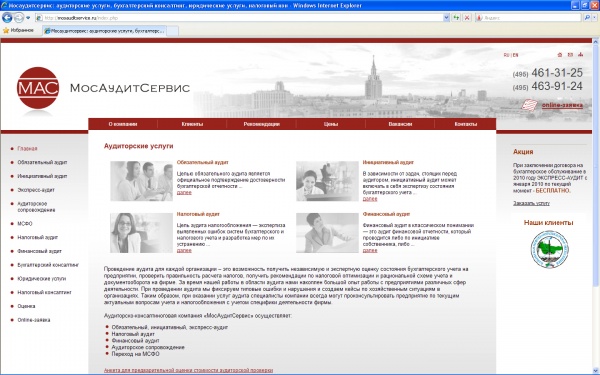Select Бухгалтерский консалтинг in the sidebar
Viewport: 600px width, 375px height.
[48, 265]
